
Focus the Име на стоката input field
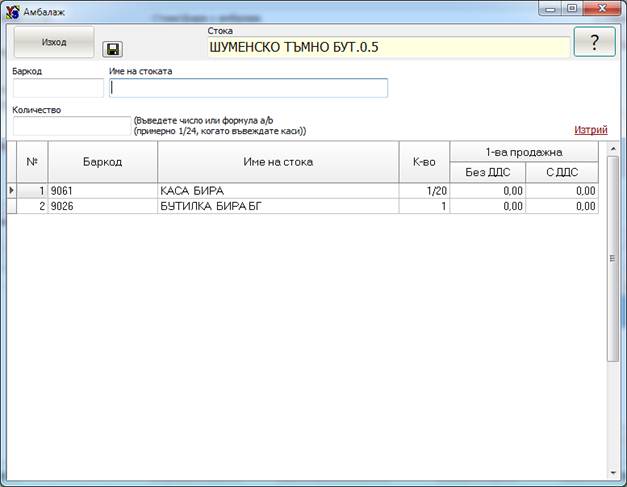point(248,88)
